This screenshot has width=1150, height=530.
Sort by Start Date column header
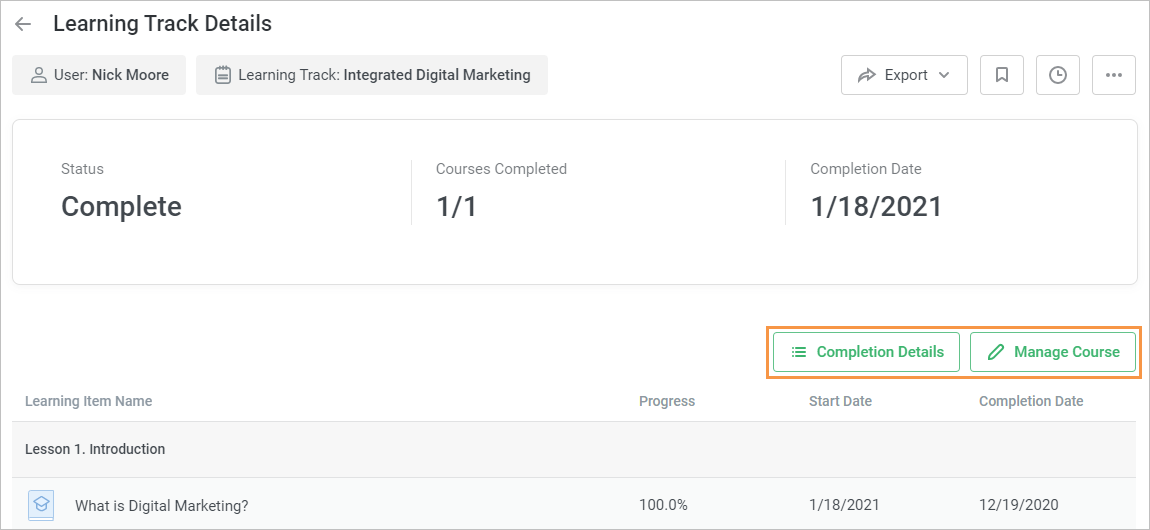tap(840, 401)
